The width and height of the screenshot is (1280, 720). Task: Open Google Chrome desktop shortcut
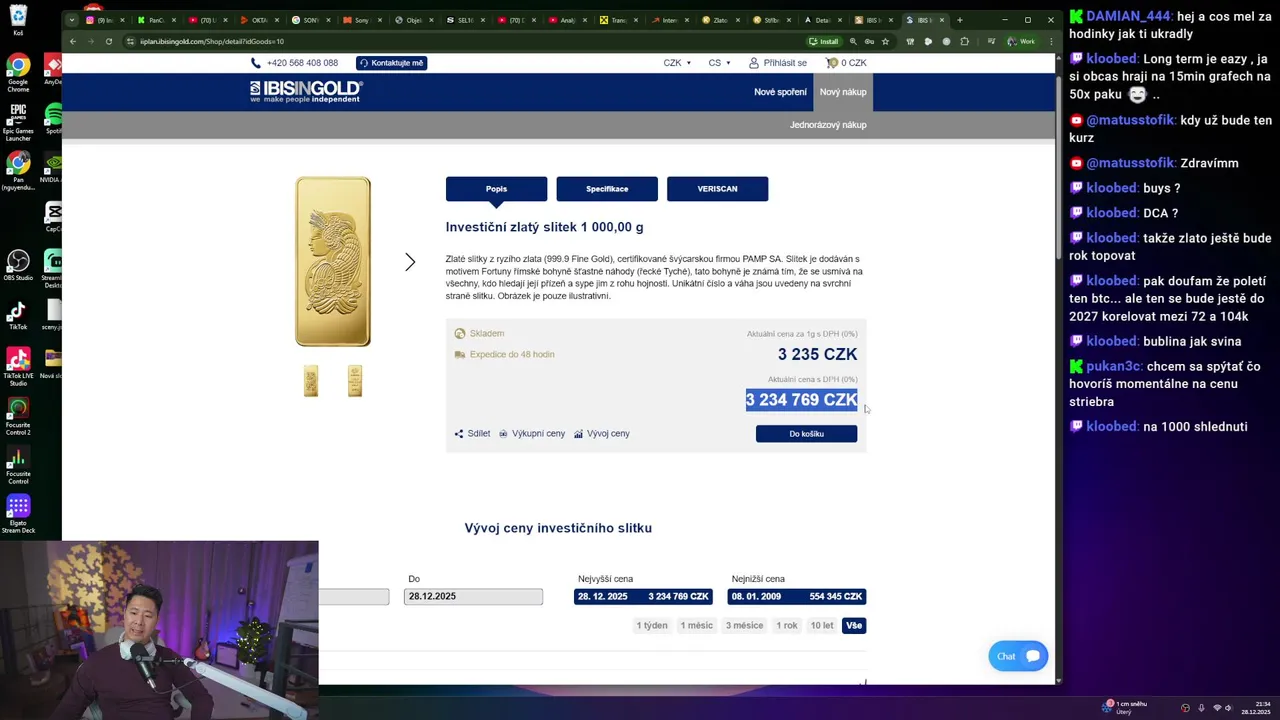[x=18, y=74]
